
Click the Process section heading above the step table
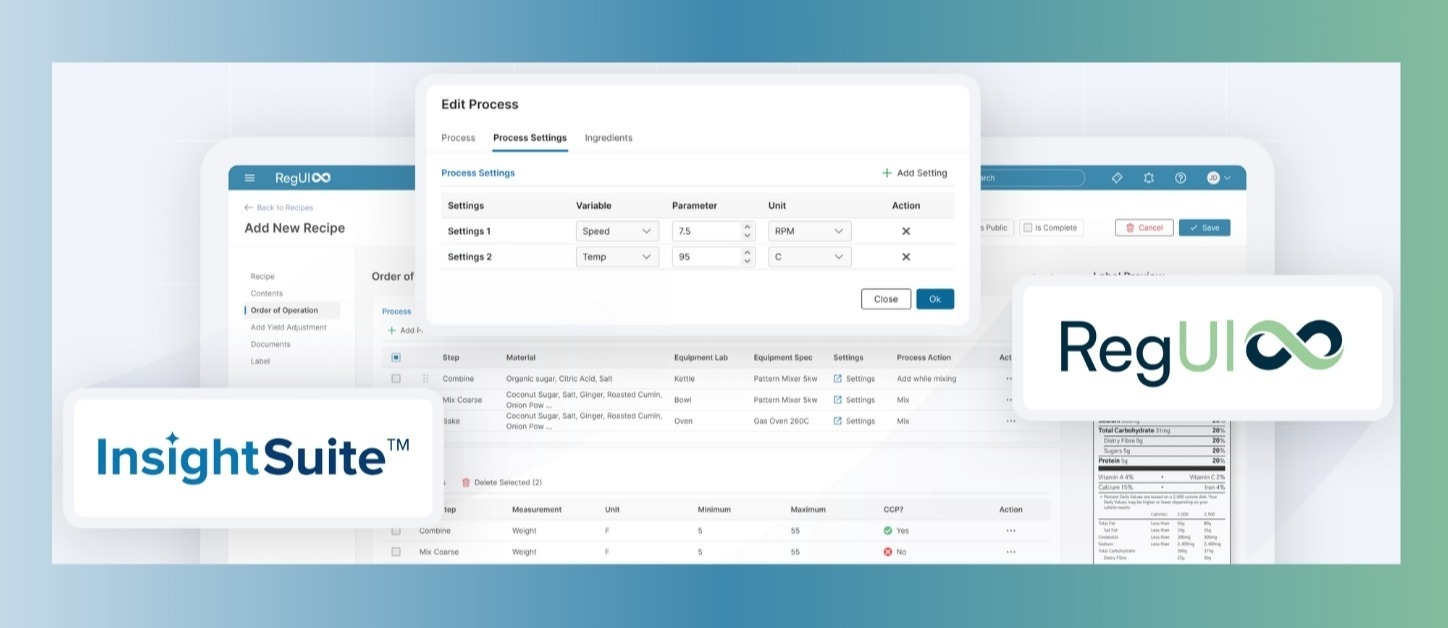tap(396, 311)
